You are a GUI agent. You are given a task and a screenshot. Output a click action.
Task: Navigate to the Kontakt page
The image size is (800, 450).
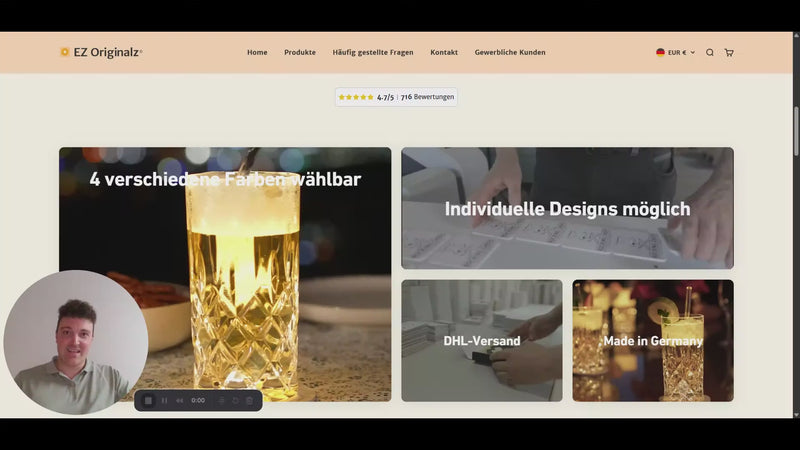pyautogui.click(x=444, y=52)
